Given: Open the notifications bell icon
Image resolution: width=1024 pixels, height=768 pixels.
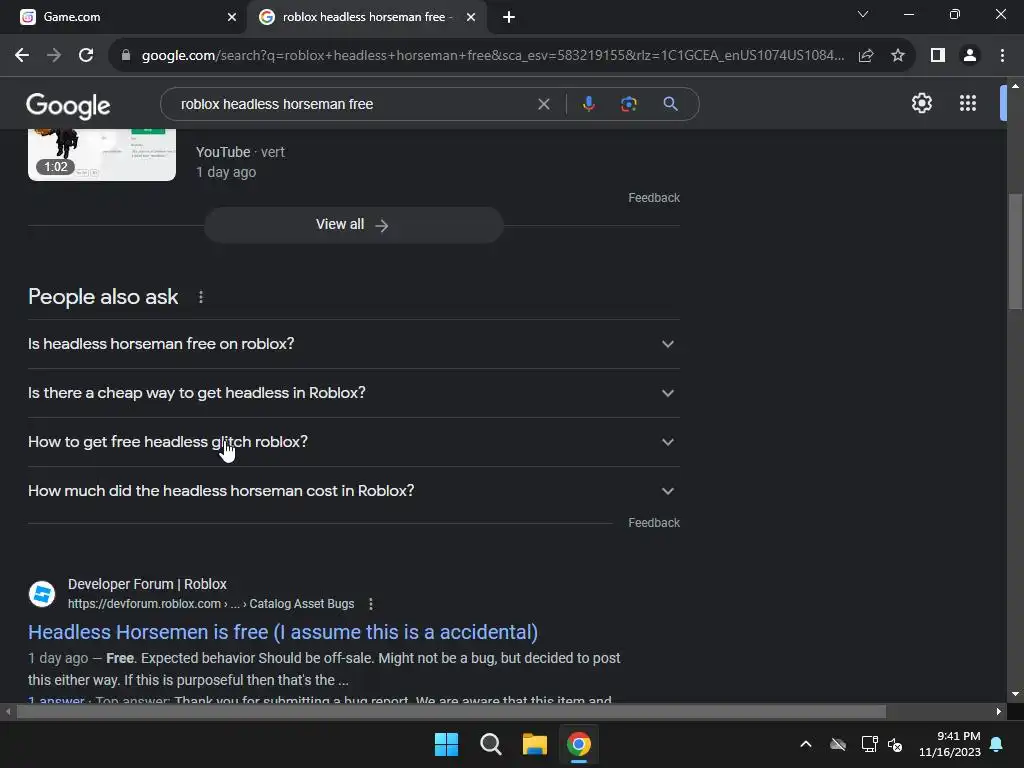Looking at the screenshot, I should pyautogui.click(x=997, y=744).
